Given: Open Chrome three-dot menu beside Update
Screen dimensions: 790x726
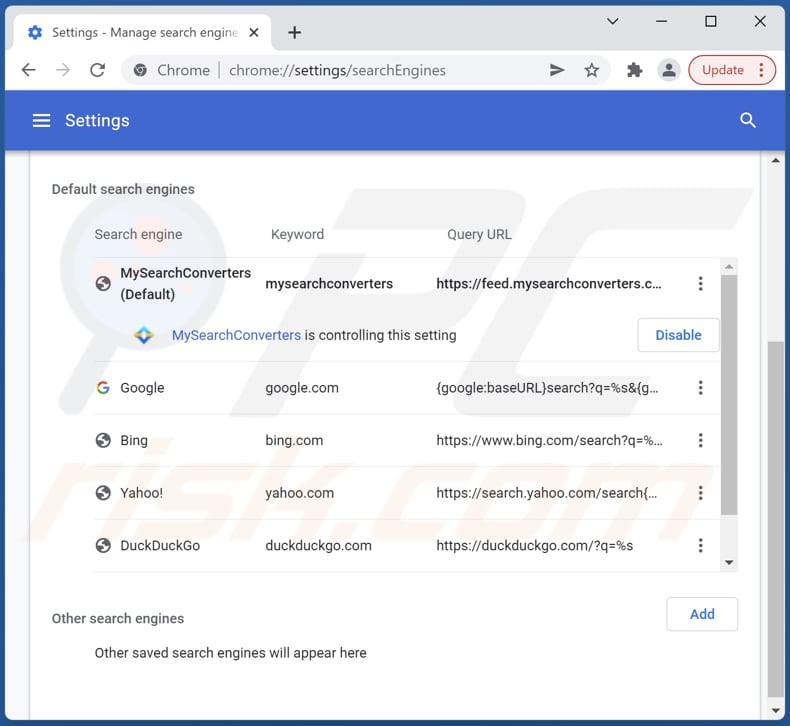Looking at the screenshot, I should point(762,70).
